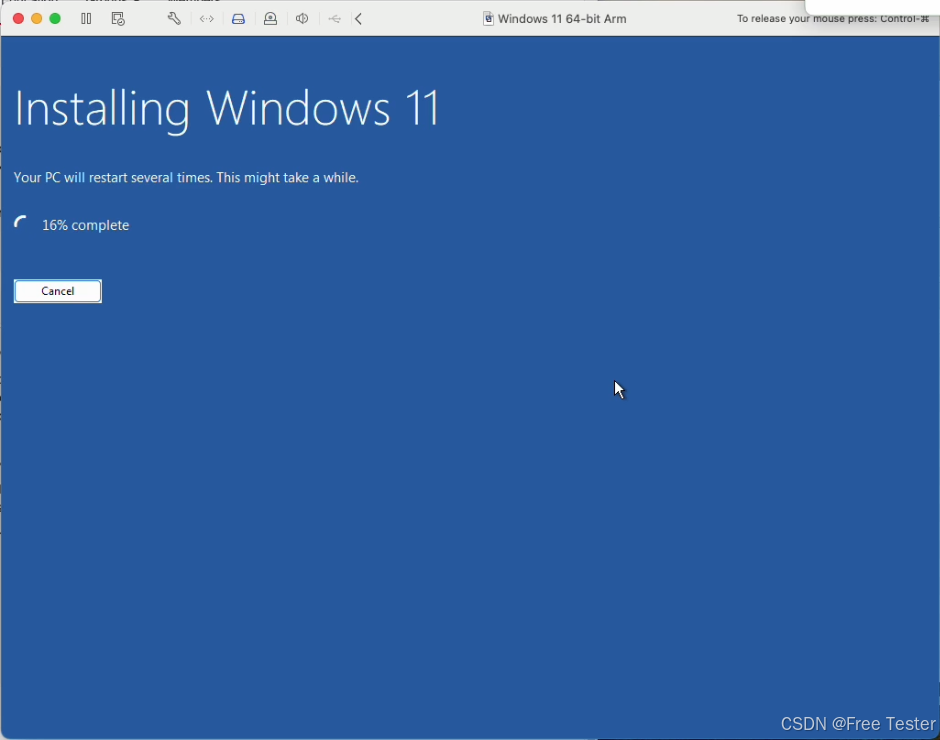Screen dimensions: 940x740
Task: Click the sound card speaker icon
Action: click(302, 19)
